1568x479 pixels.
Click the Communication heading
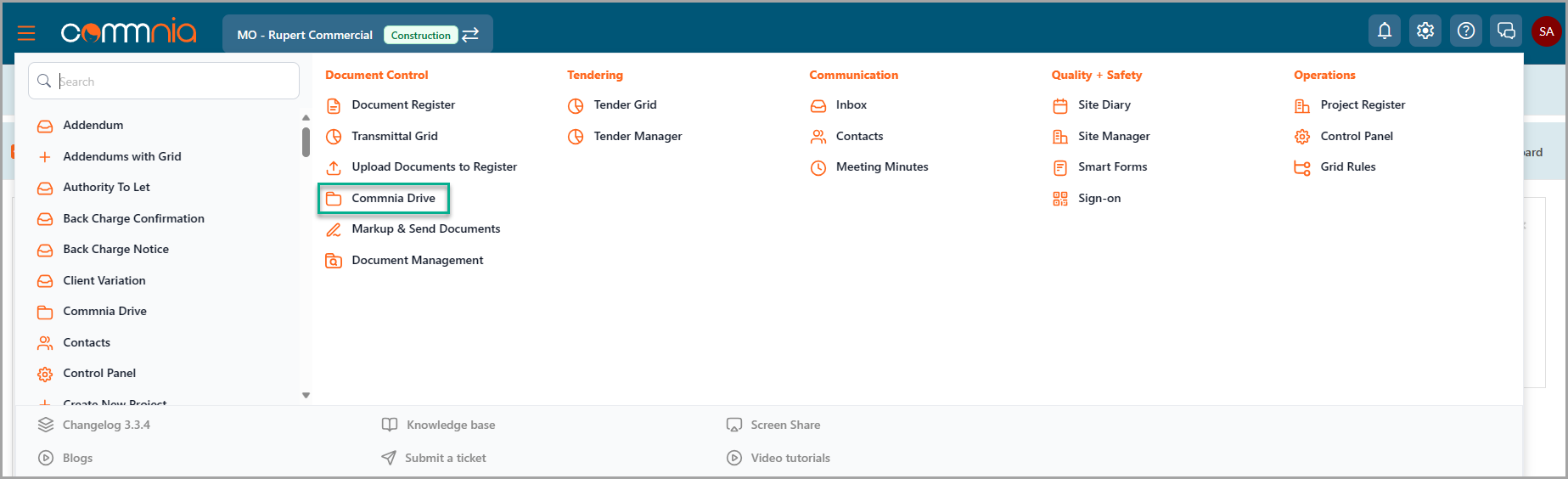coord(853,75)
